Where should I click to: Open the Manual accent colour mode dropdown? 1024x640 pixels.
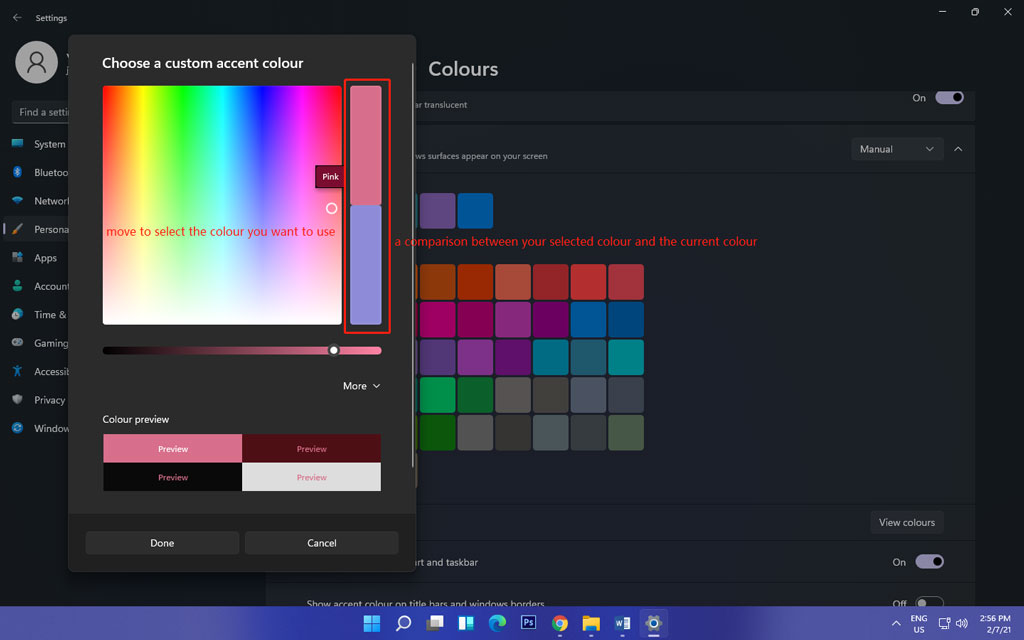pos(897,148)
